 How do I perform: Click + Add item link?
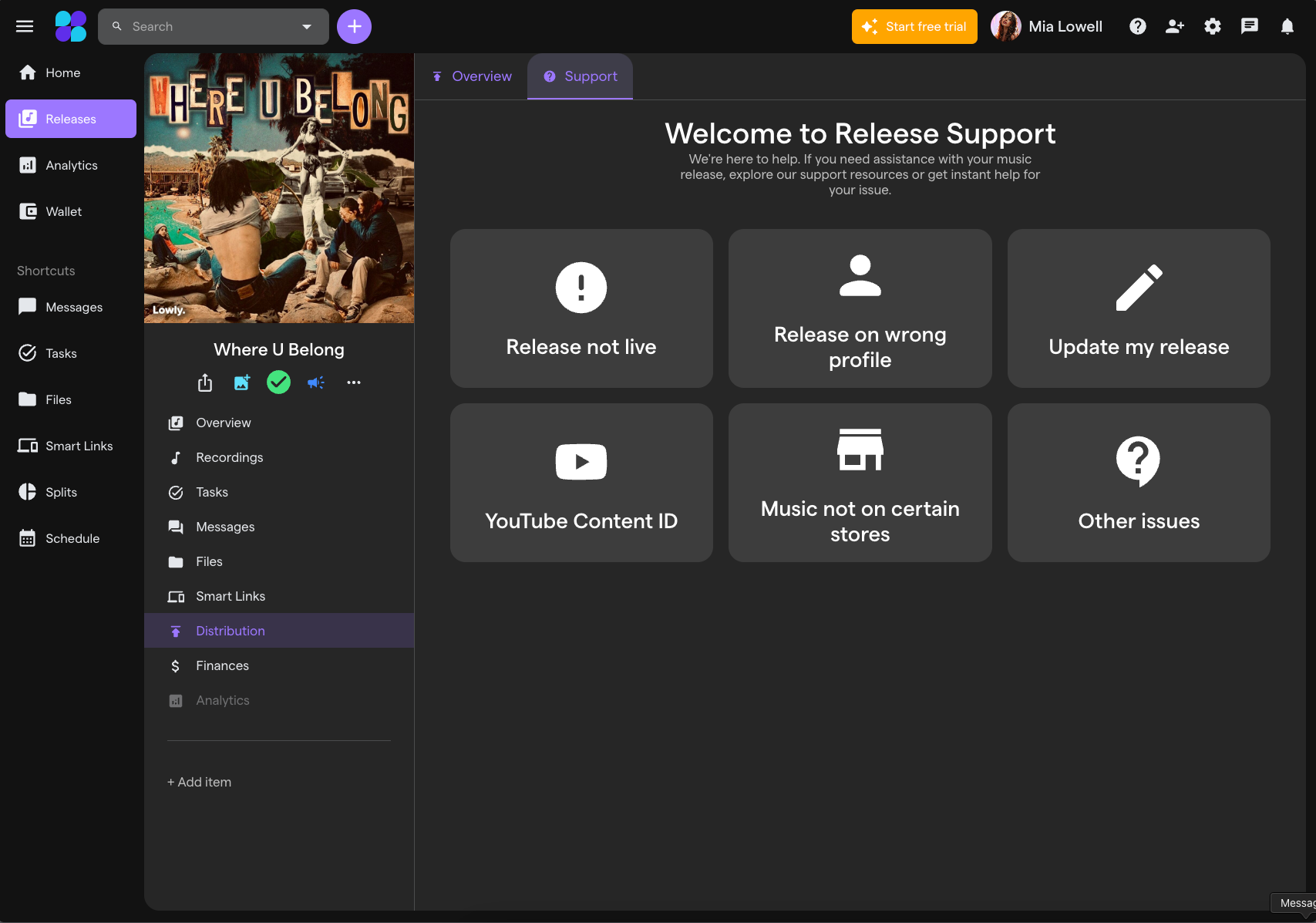pos(200,782)
